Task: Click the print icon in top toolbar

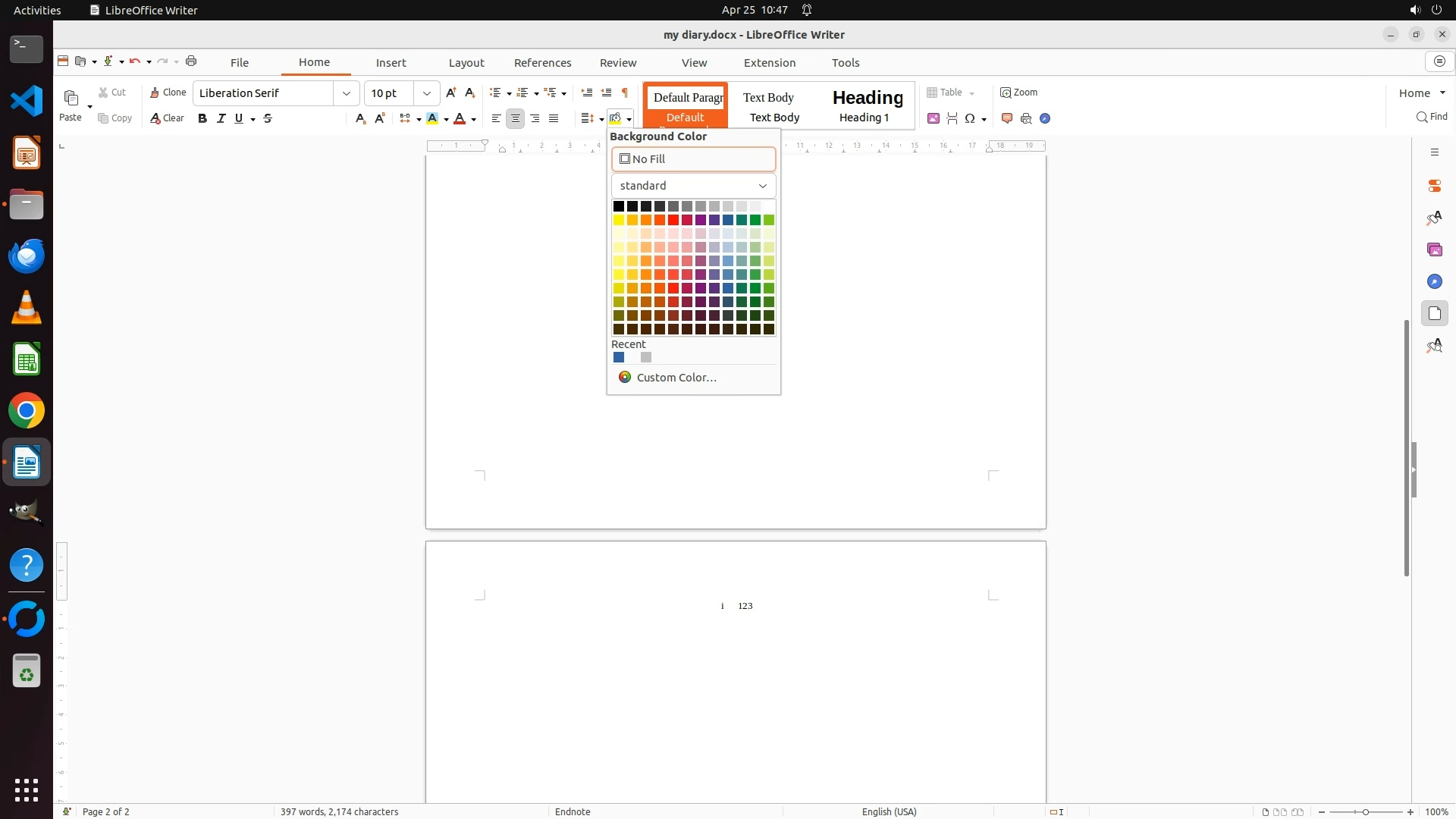Action: pyautogui.click(x=191, y=61)
